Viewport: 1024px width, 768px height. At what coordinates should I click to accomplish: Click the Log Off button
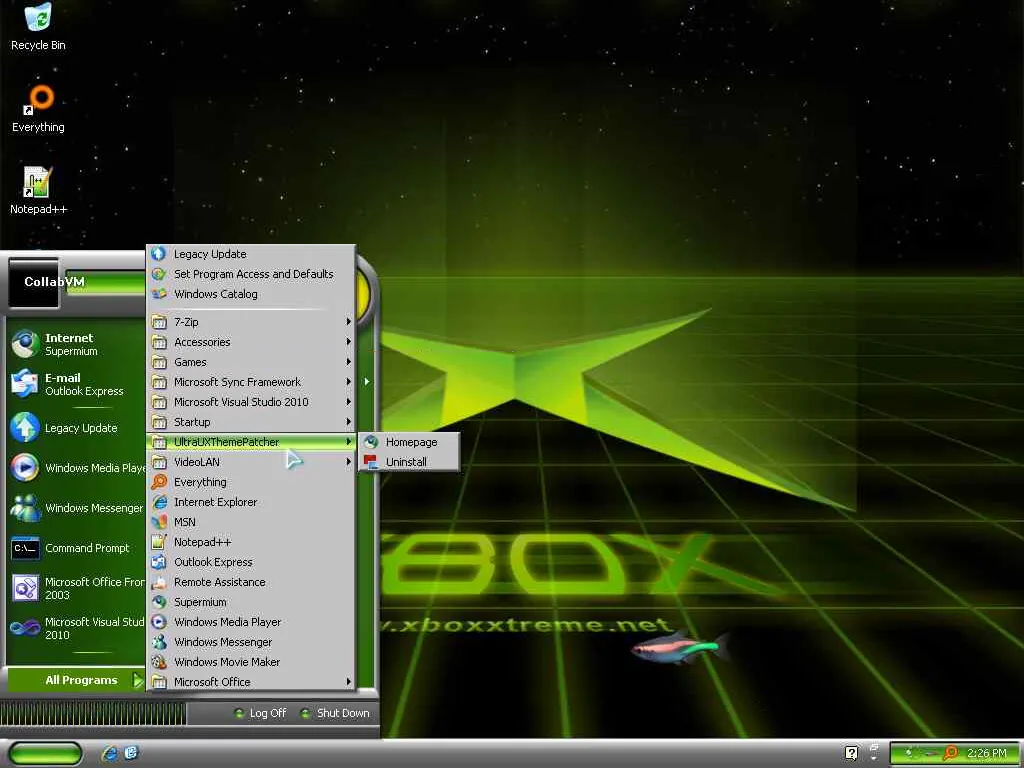tap(261, 713)
